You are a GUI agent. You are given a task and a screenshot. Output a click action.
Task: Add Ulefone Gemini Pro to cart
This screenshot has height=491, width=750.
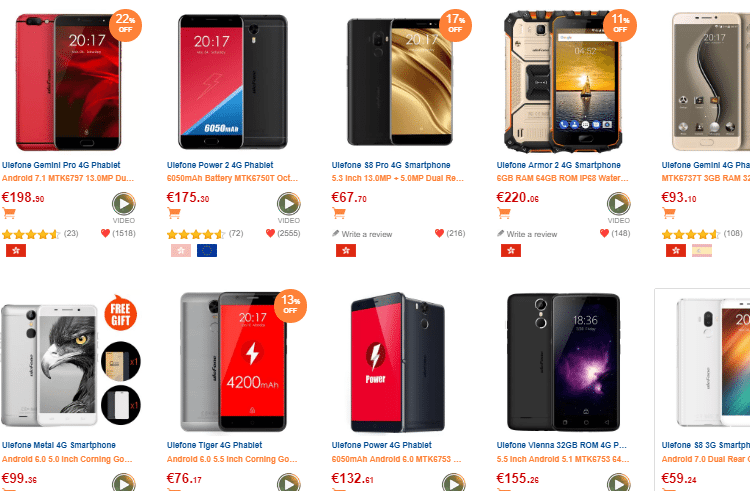click(x=9, y=213)
